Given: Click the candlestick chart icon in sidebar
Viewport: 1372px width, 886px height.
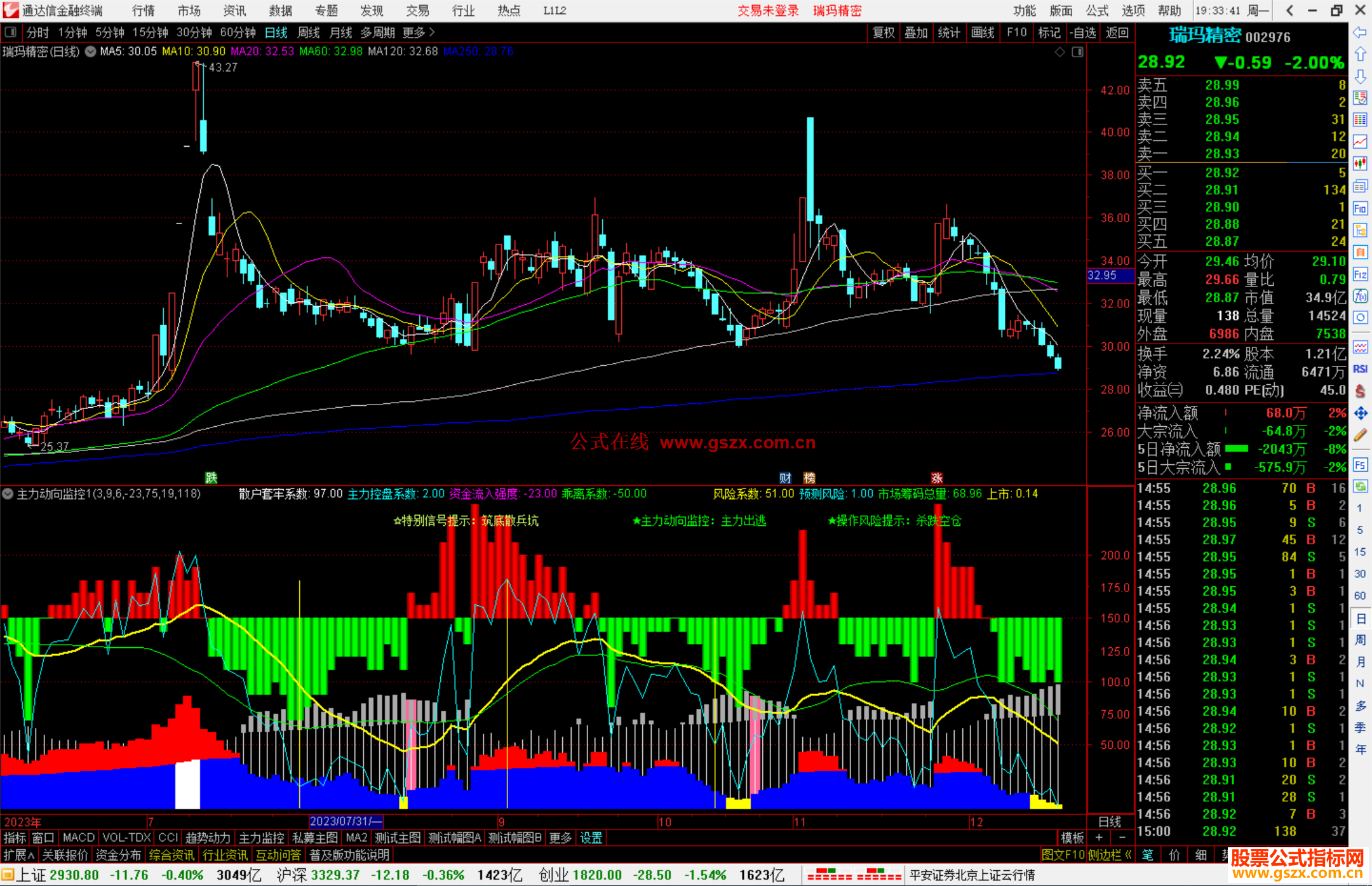Looking at the screenshot, I should click(x=1360, y=163).
